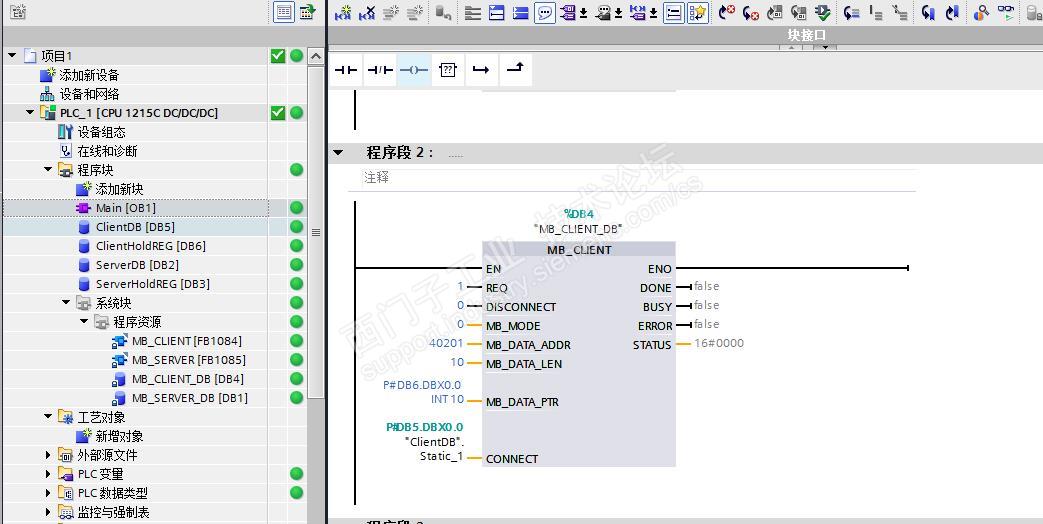The height and width of the screenshot is (524, 1043).
Task: Click the add row toolbar icon
Action: (x=414, y=12)
